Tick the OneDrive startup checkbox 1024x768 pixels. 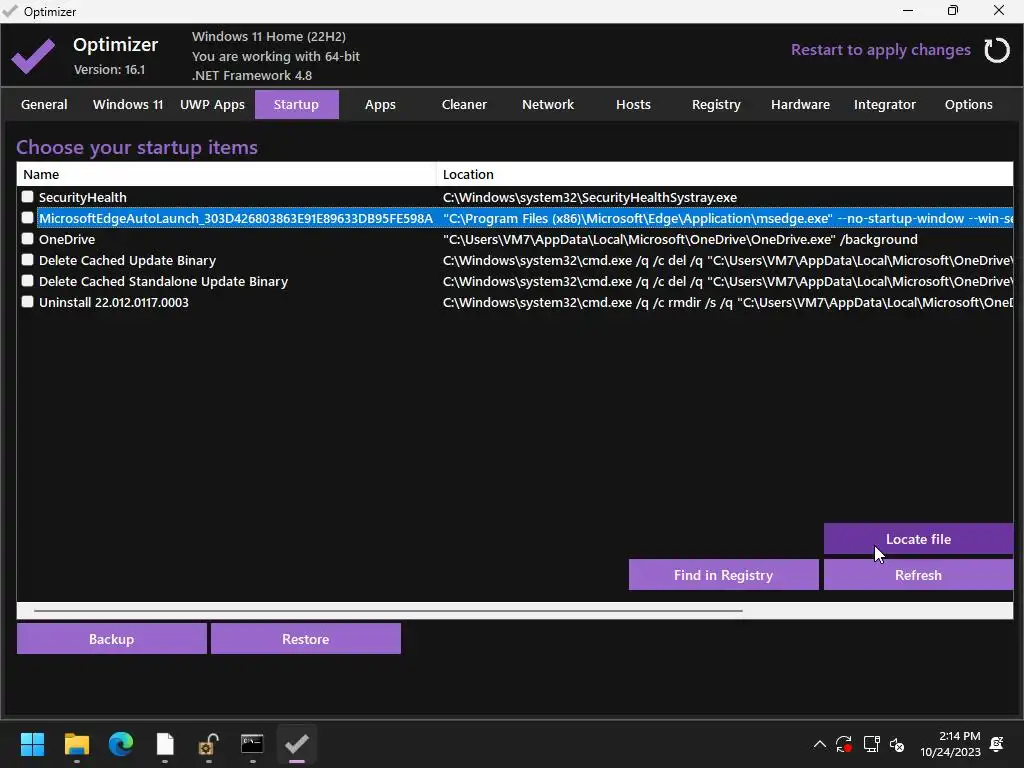[27, 238]
